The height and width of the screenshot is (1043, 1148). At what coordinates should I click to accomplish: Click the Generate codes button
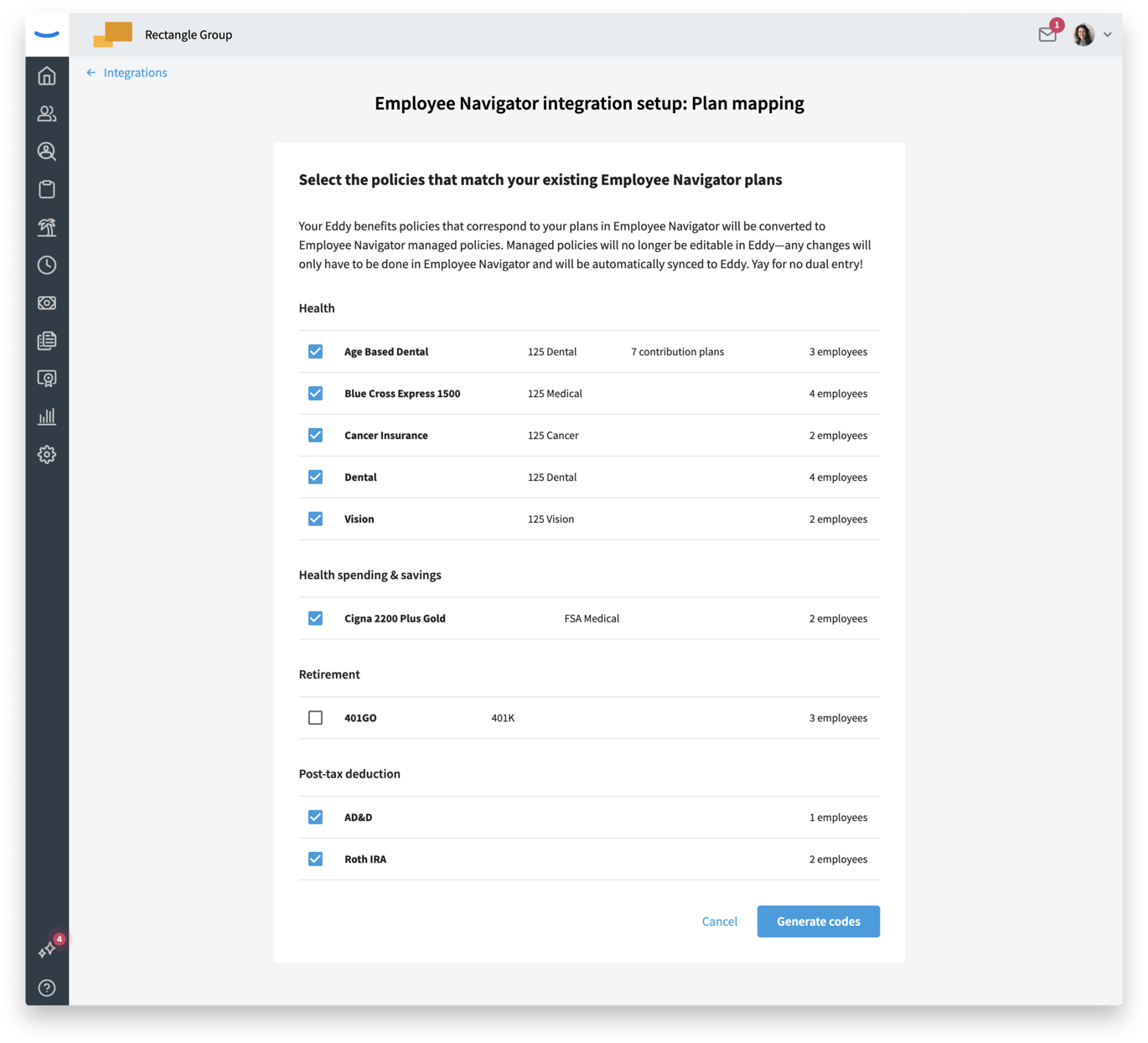[x=818, y=921]
